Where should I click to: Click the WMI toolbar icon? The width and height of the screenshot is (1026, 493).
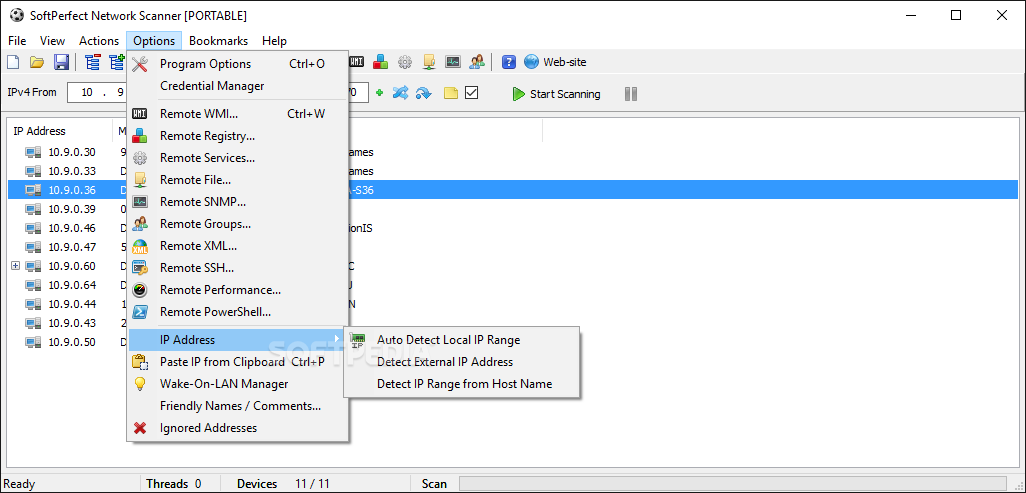point(357,62)
